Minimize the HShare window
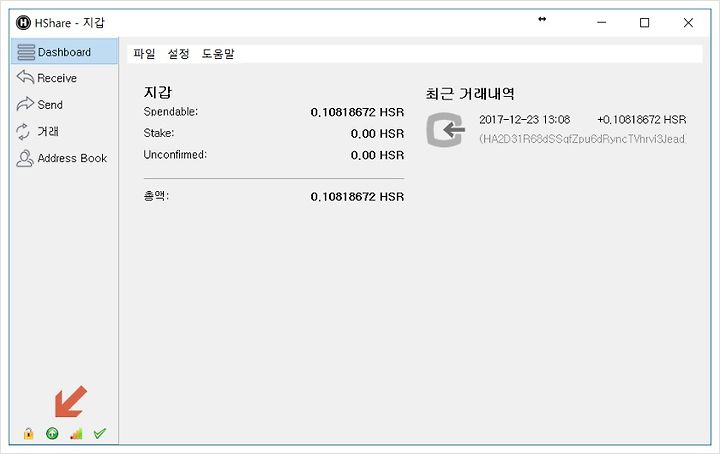Viewport: 720px width, 454px height. pos(602,22)
